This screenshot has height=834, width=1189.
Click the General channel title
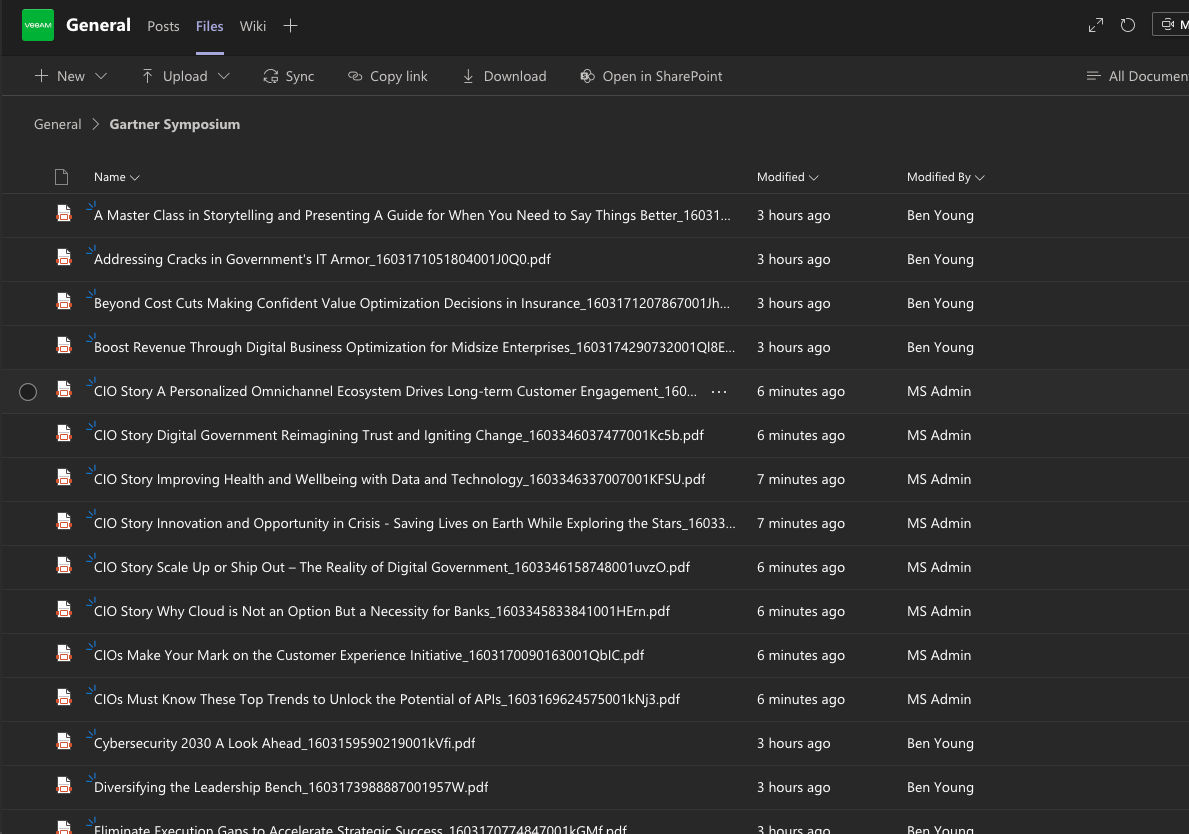coord(99,25)
